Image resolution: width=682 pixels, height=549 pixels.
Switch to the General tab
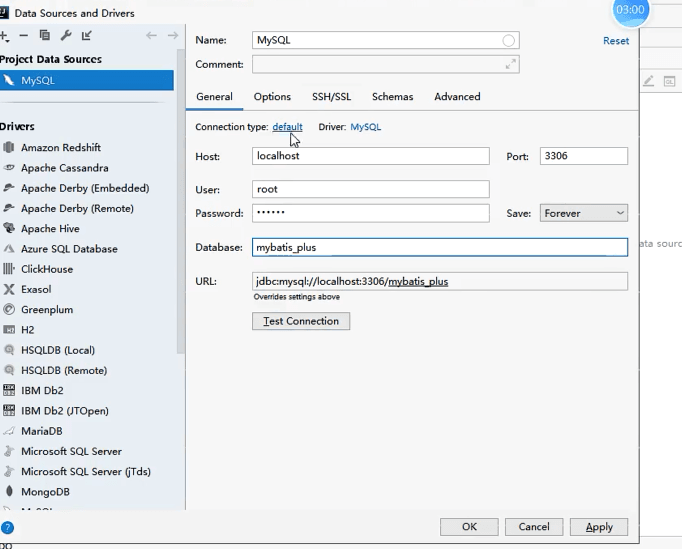[214, 97]
